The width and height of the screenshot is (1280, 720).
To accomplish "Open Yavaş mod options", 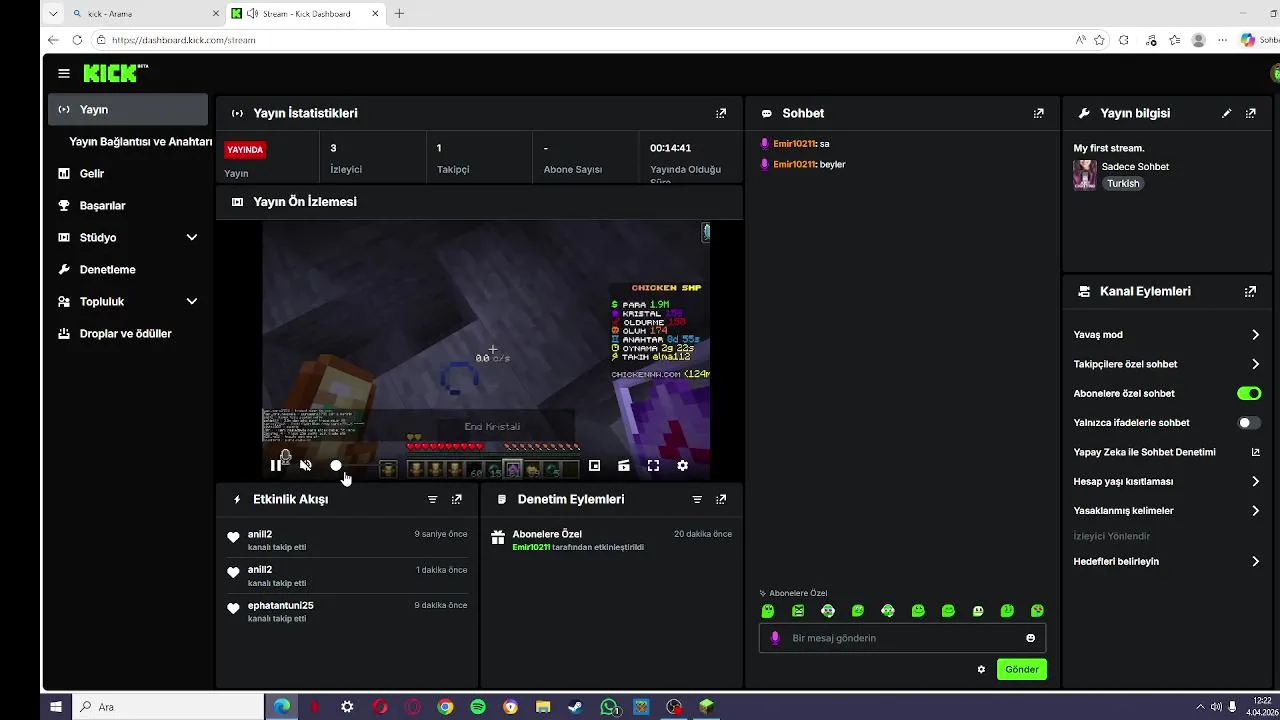I will click(x=1167, y=335).
